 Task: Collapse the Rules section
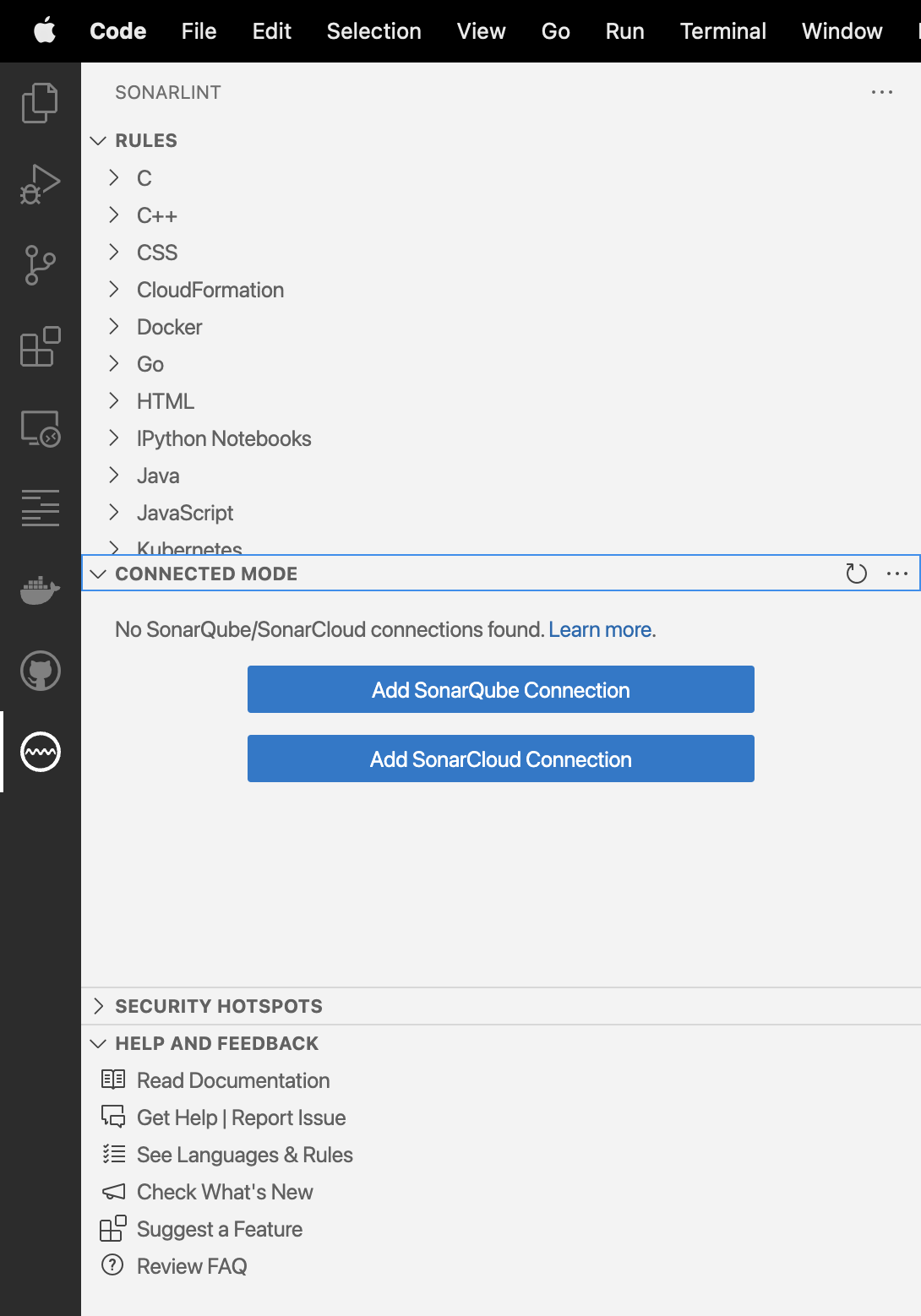[x=98, y=140]
